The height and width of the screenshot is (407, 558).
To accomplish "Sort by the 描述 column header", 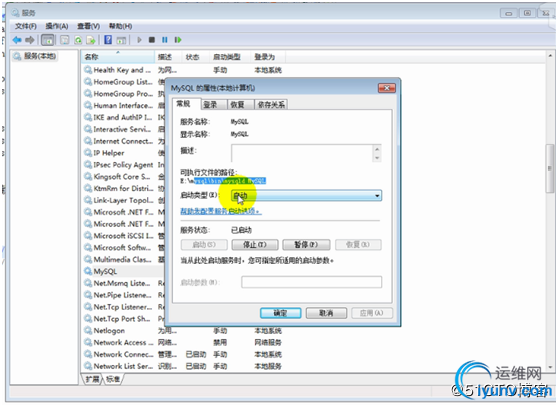I will point(169,57).
